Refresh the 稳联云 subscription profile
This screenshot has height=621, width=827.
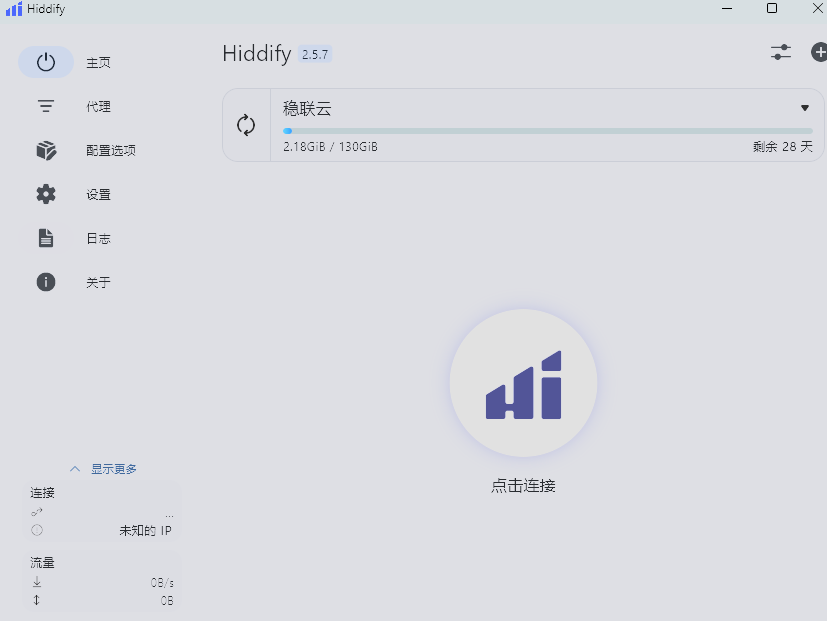coord(246,125)
